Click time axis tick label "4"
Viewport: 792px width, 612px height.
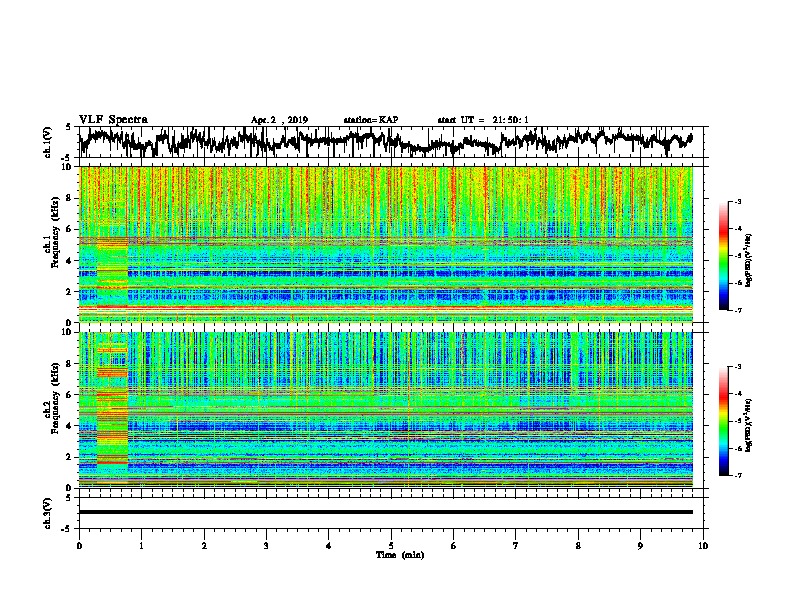coord(329,545)
